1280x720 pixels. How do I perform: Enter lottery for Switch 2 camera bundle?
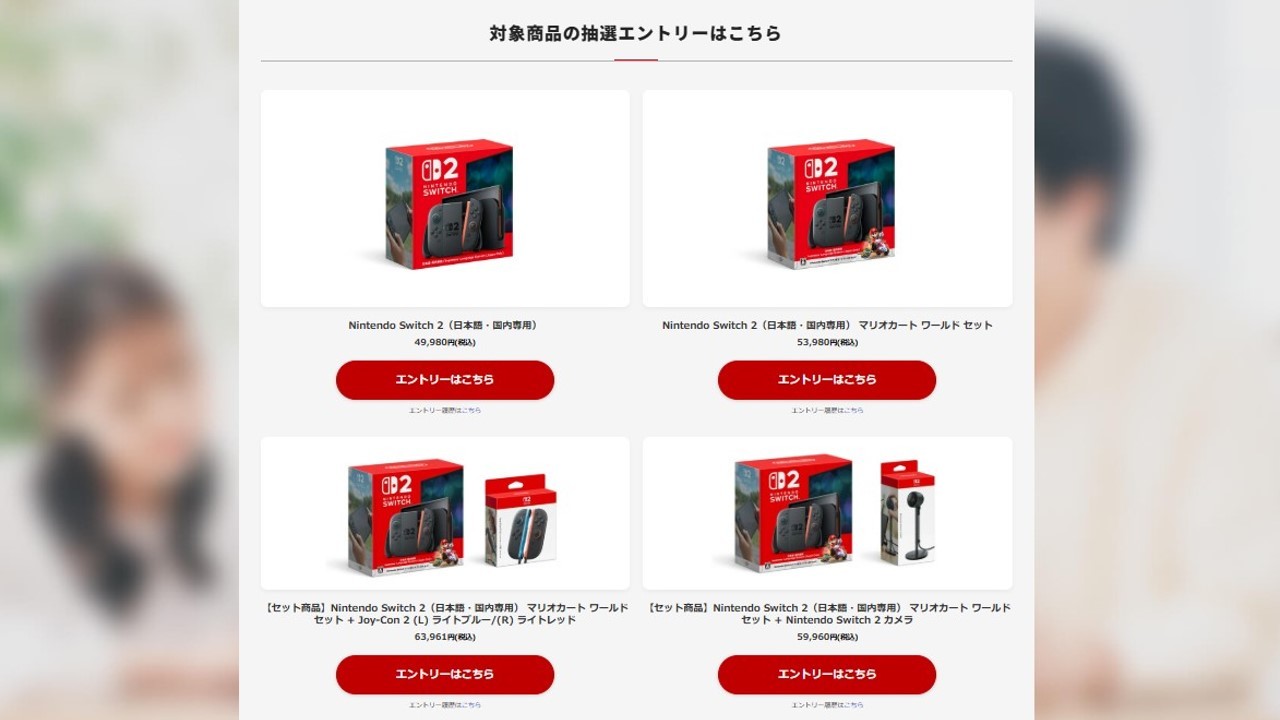pos(827,674)
